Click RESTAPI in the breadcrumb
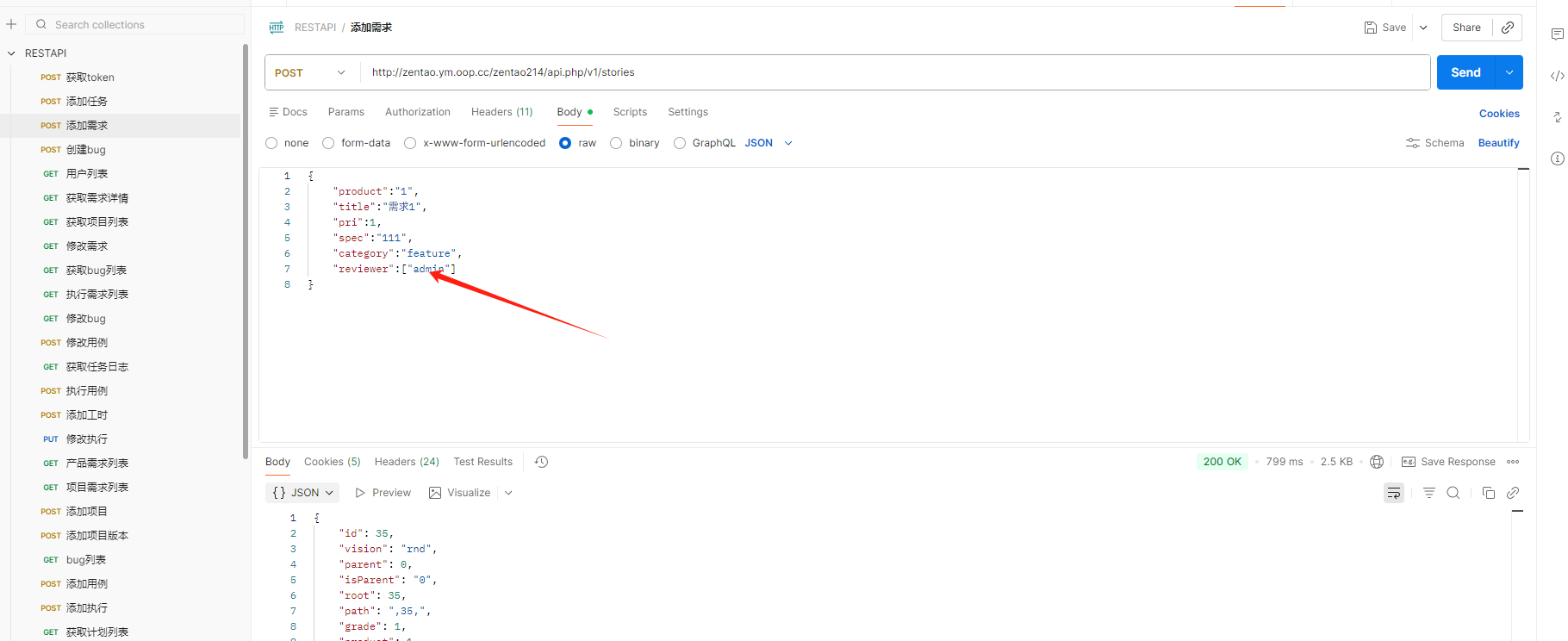Image resolution: width=1568 pixels, height=641 pixels. tap(315, 28)
